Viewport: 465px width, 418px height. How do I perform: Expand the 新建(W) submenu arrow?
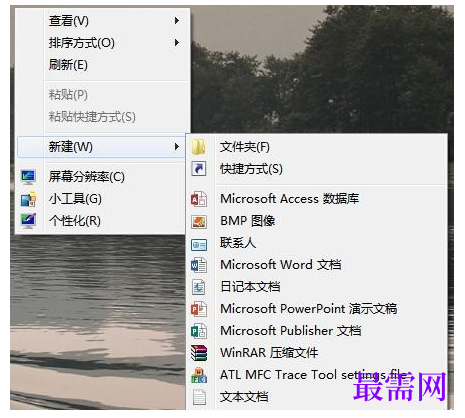pyautogui.click(x=177, y=146)
